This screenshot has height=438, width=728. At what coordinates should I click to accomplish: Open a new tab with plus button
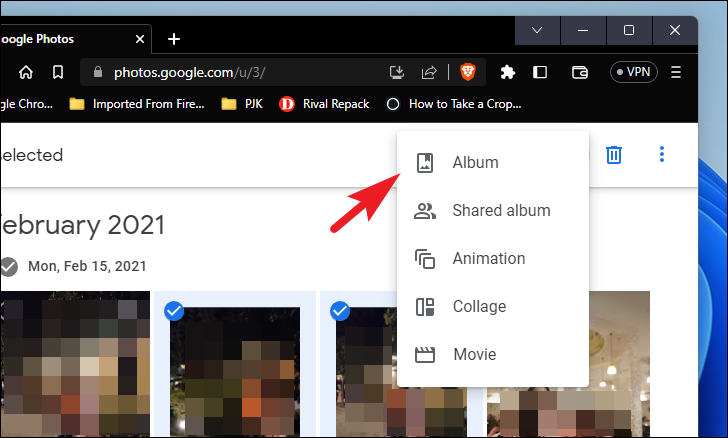[x=174, y=39]
